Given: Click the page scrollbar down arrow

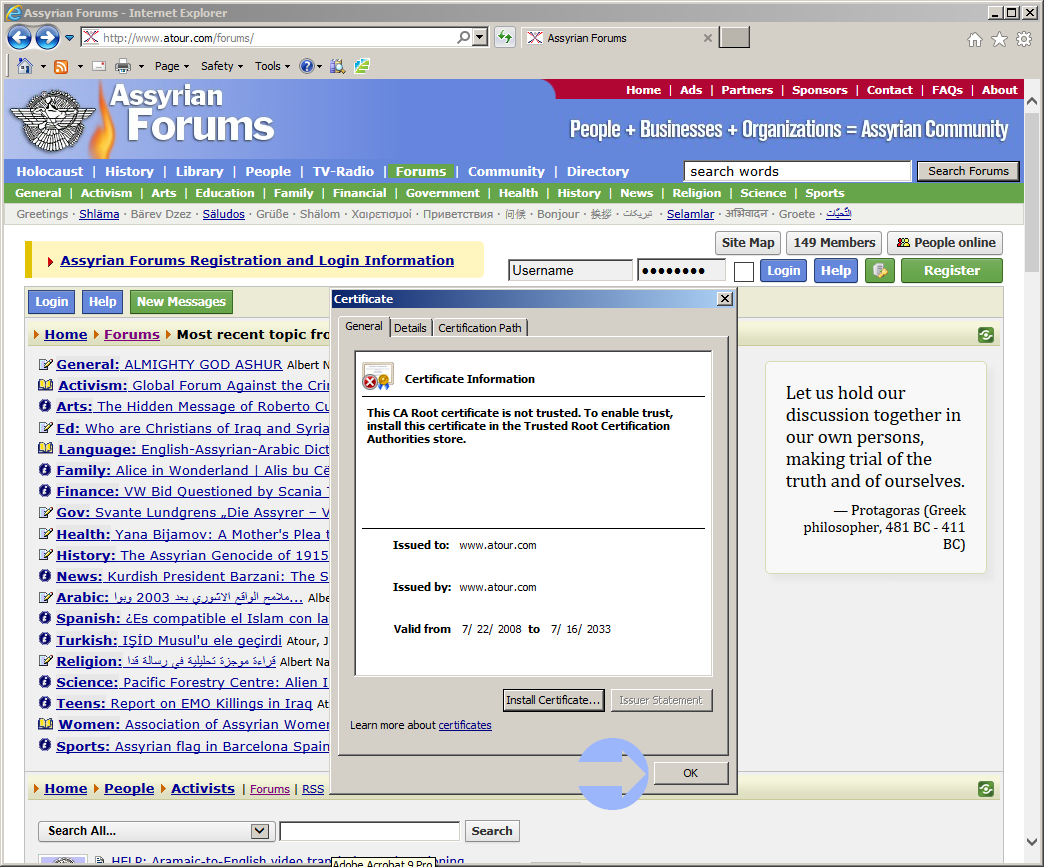Looking at the screenshot, I should click(1032, 841).
